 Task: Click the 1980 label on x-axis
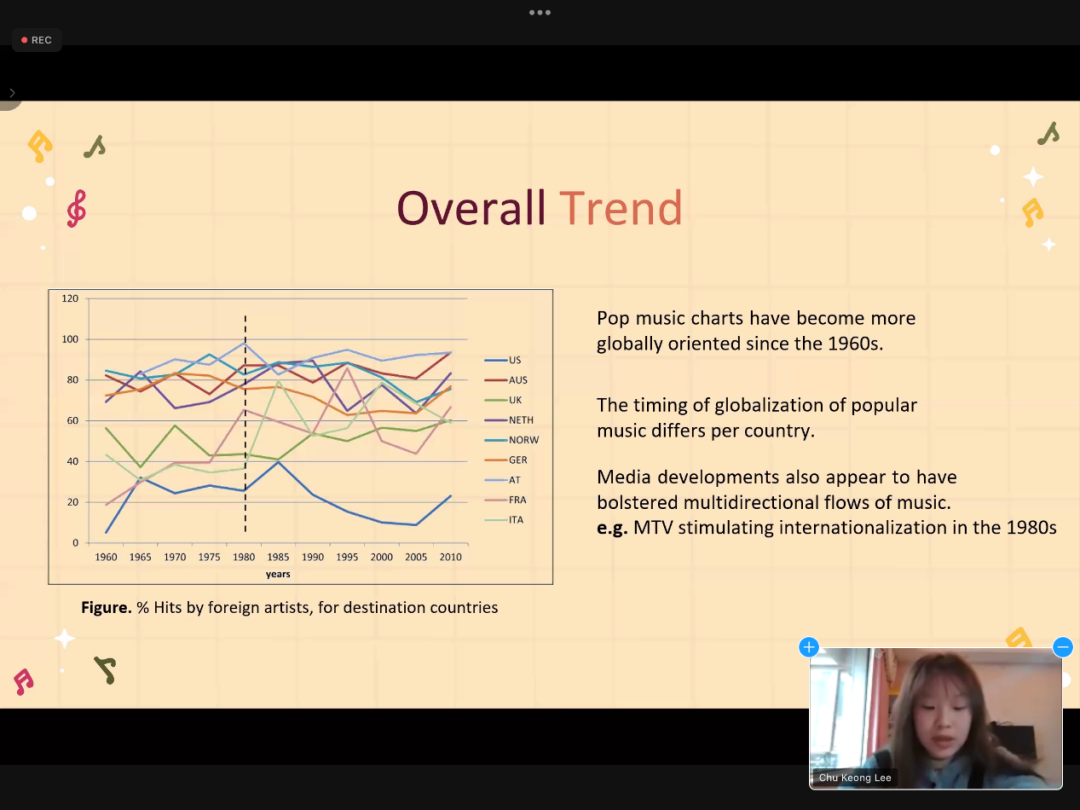coord(244,557)
